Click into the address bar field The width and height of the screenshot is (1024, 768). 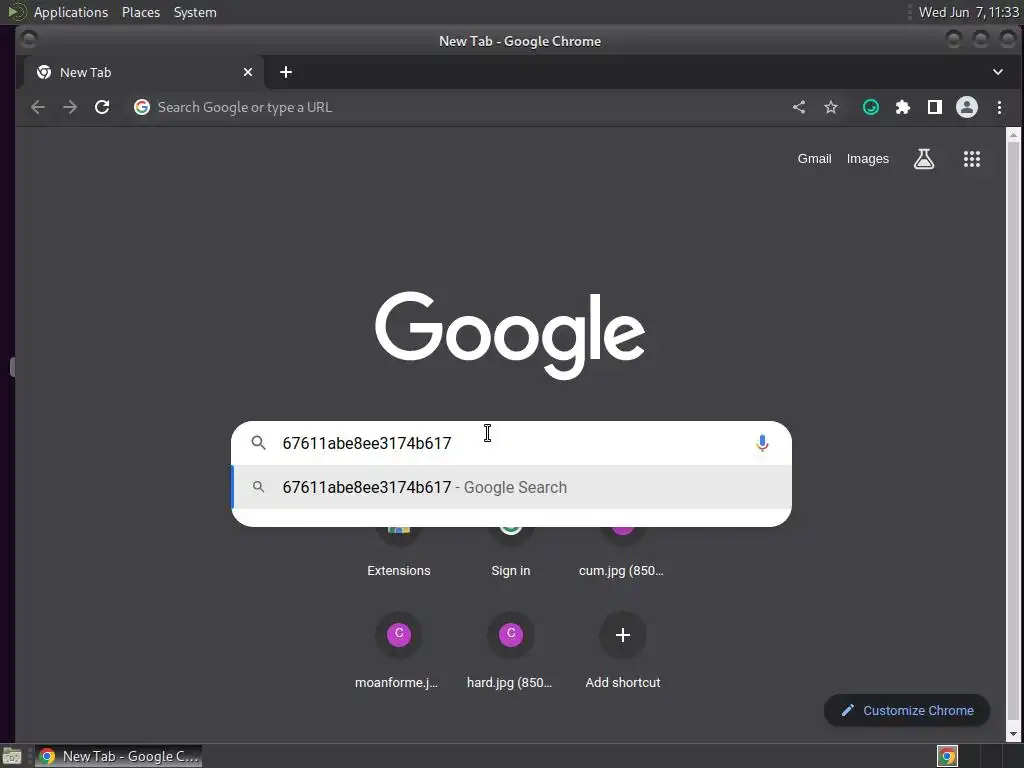click(457, 107)
